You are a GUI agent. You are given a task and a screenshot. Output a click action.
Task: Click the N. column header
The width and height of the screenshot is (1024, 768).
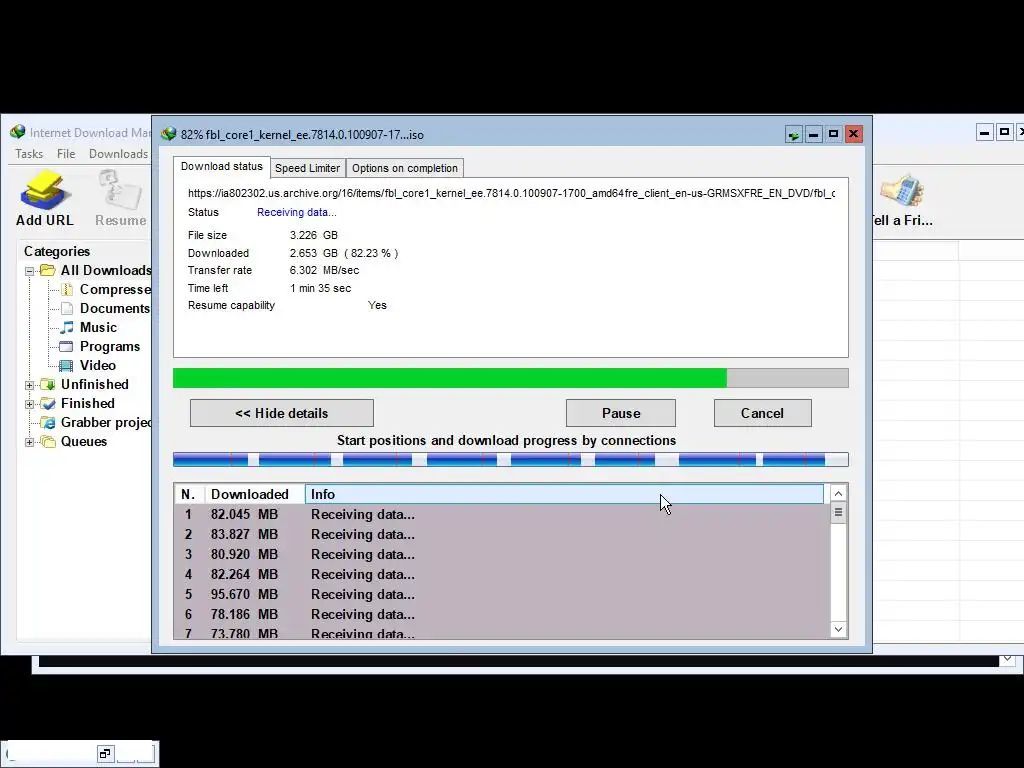[189, 494]
